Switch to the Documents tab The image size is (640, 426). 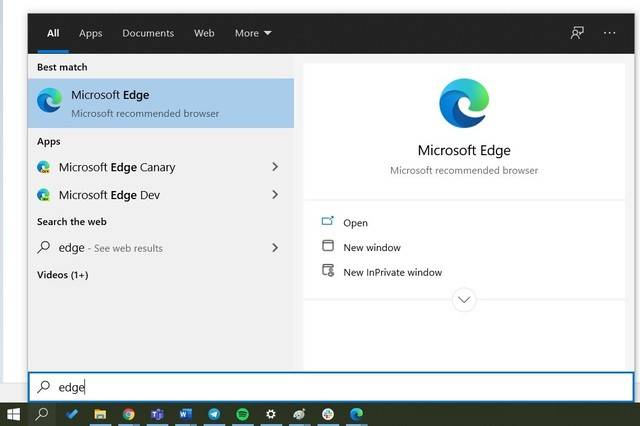tap(148, 33)
